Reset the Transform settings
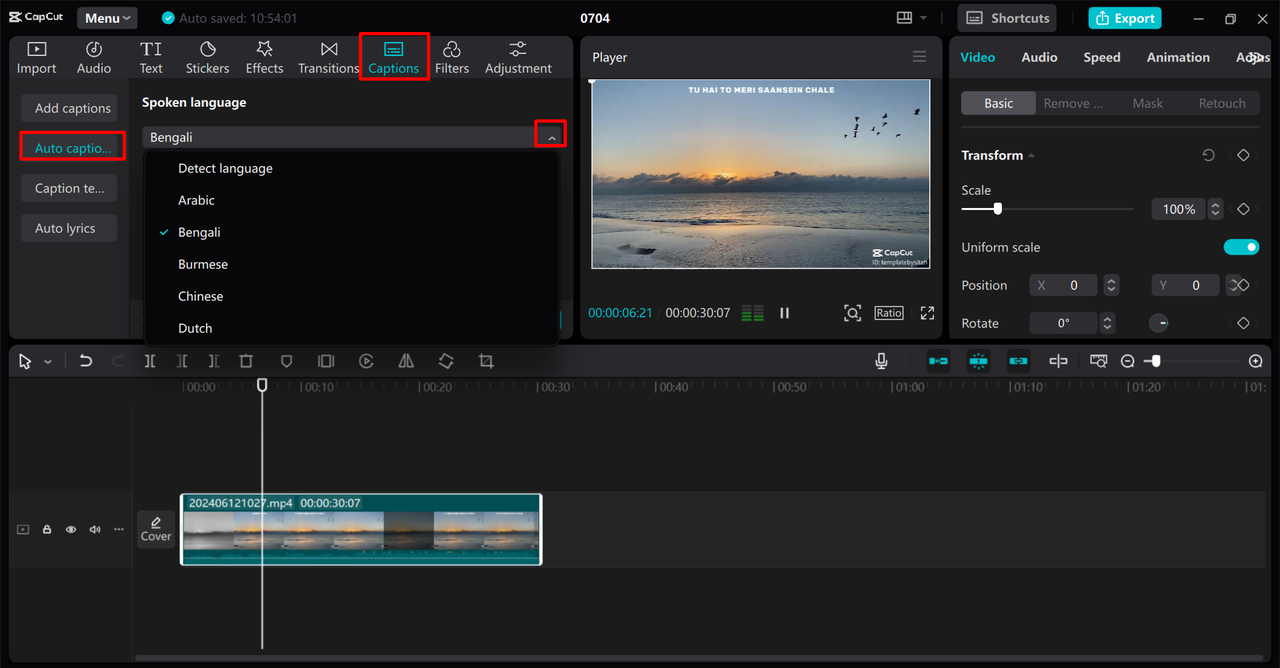The image size is (1280, 668). (1208, 155)
